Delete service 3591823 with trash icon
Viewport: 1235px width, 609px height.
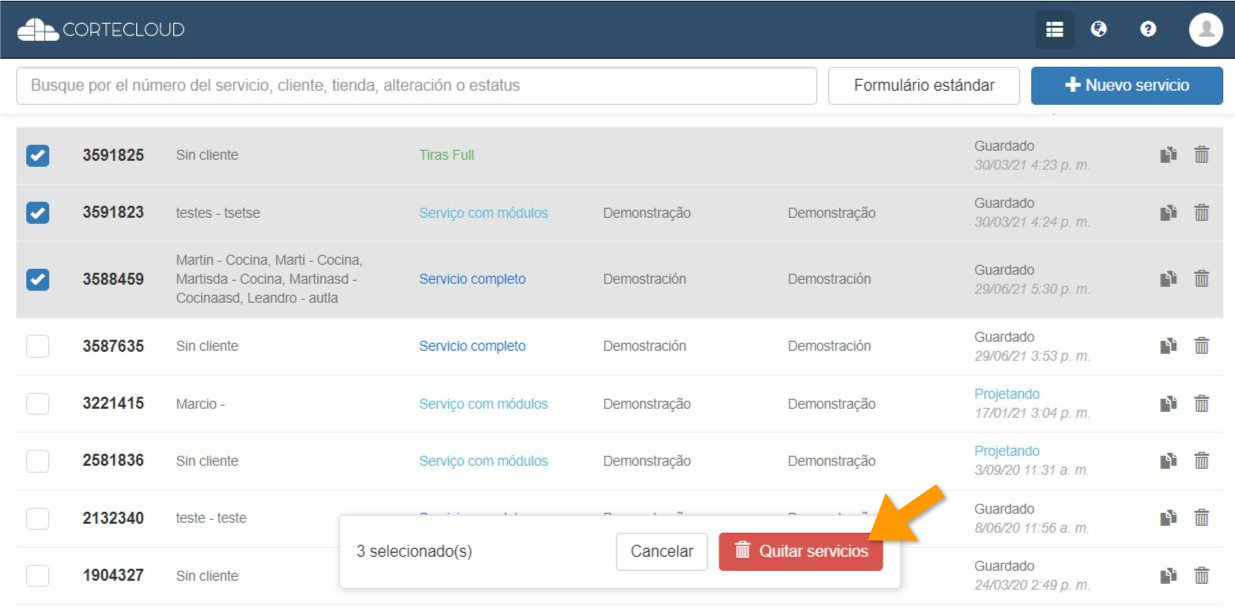(x=1202, y=213)
